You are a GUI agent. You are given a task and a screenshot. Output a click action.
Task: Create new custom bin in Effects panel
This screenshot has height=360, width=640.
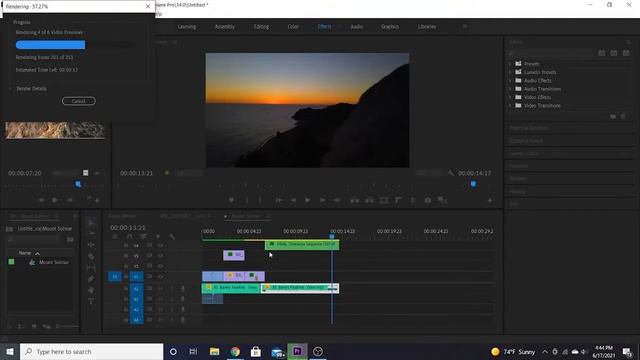(613, 117)
